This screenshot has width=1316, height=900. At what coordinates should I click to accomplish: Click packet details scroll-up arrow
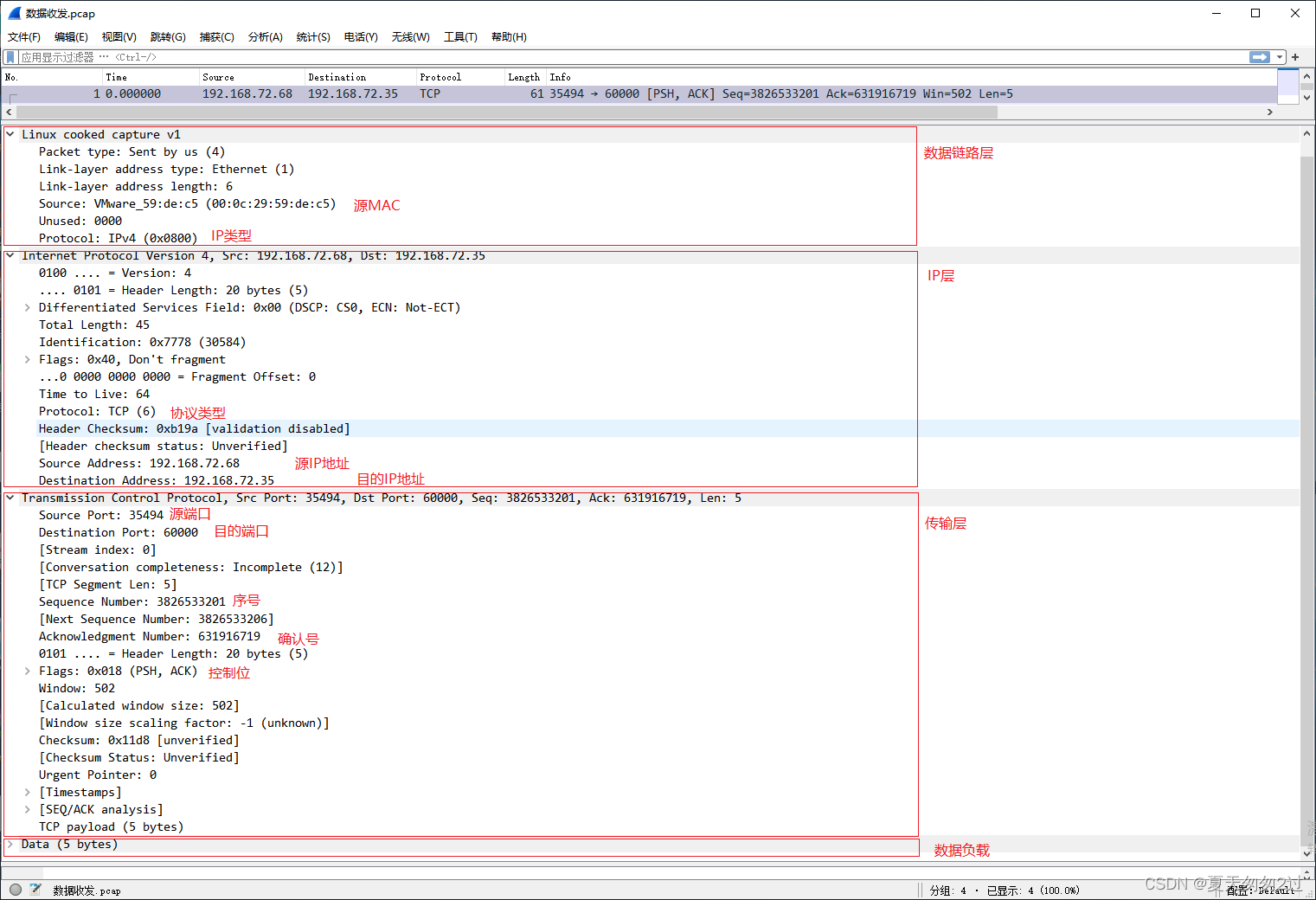[1306, 133]
